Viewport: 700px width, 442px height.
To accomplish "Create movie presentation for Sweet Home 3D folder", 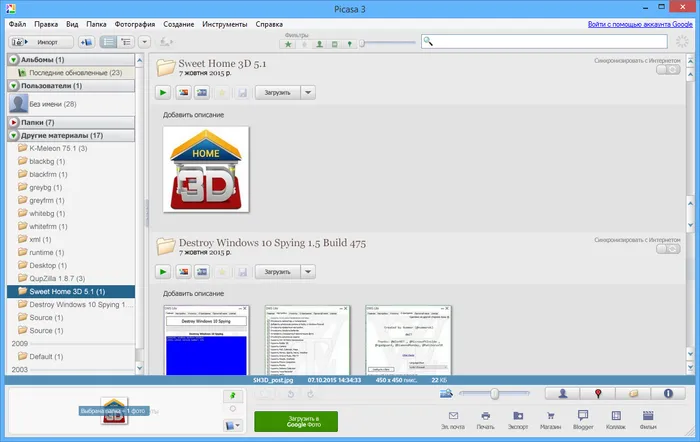I will tap(202, 92).
